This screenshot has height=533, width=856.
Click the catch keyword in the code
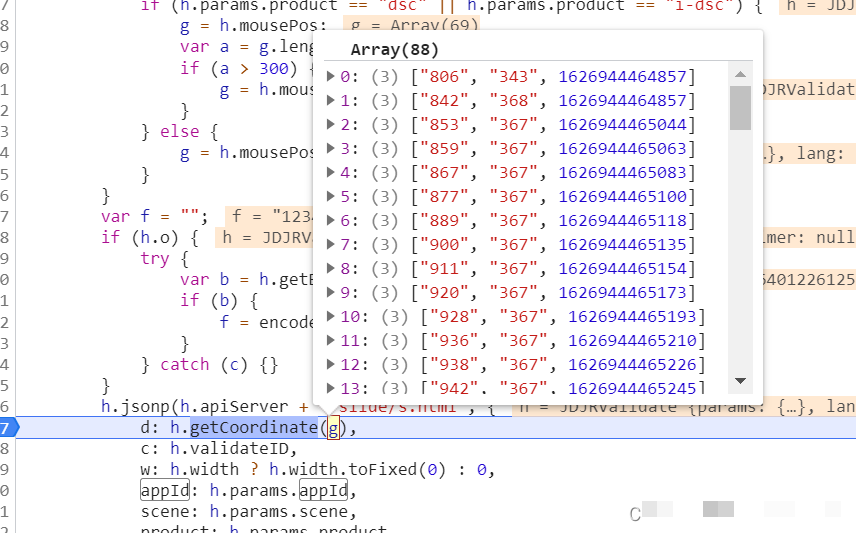pos(184,364)
